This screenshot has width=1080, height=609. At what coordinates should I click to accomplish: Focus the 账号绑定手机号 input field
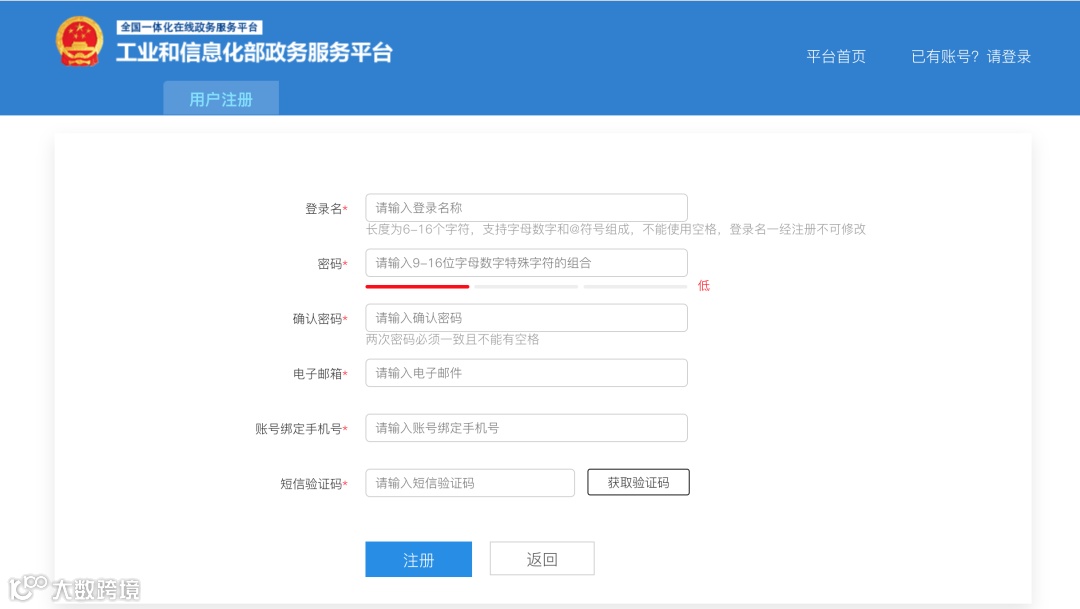(x=526, y=428)
